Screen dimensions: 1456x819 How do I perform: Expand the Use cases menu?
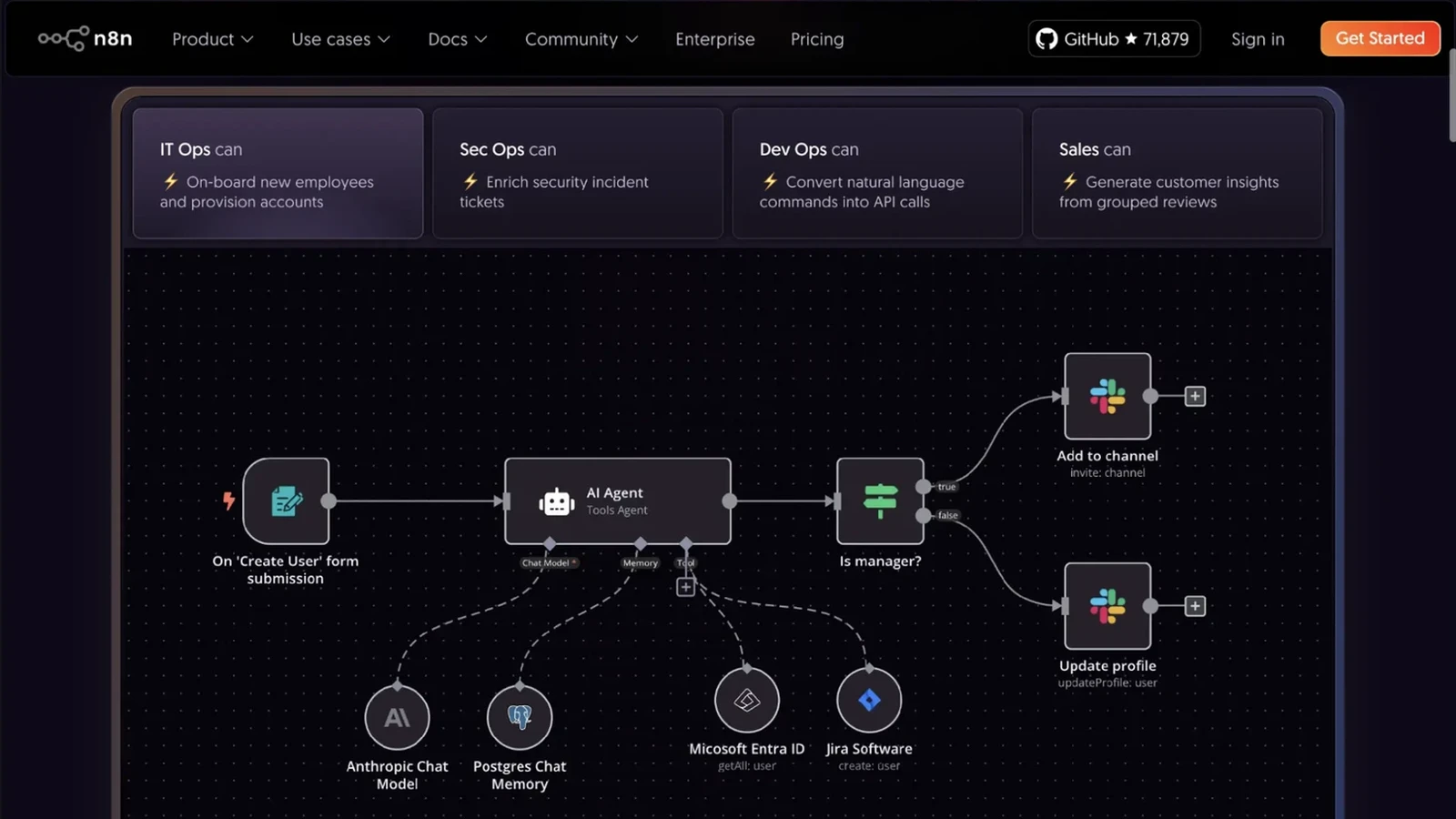(x=340, y=39)
